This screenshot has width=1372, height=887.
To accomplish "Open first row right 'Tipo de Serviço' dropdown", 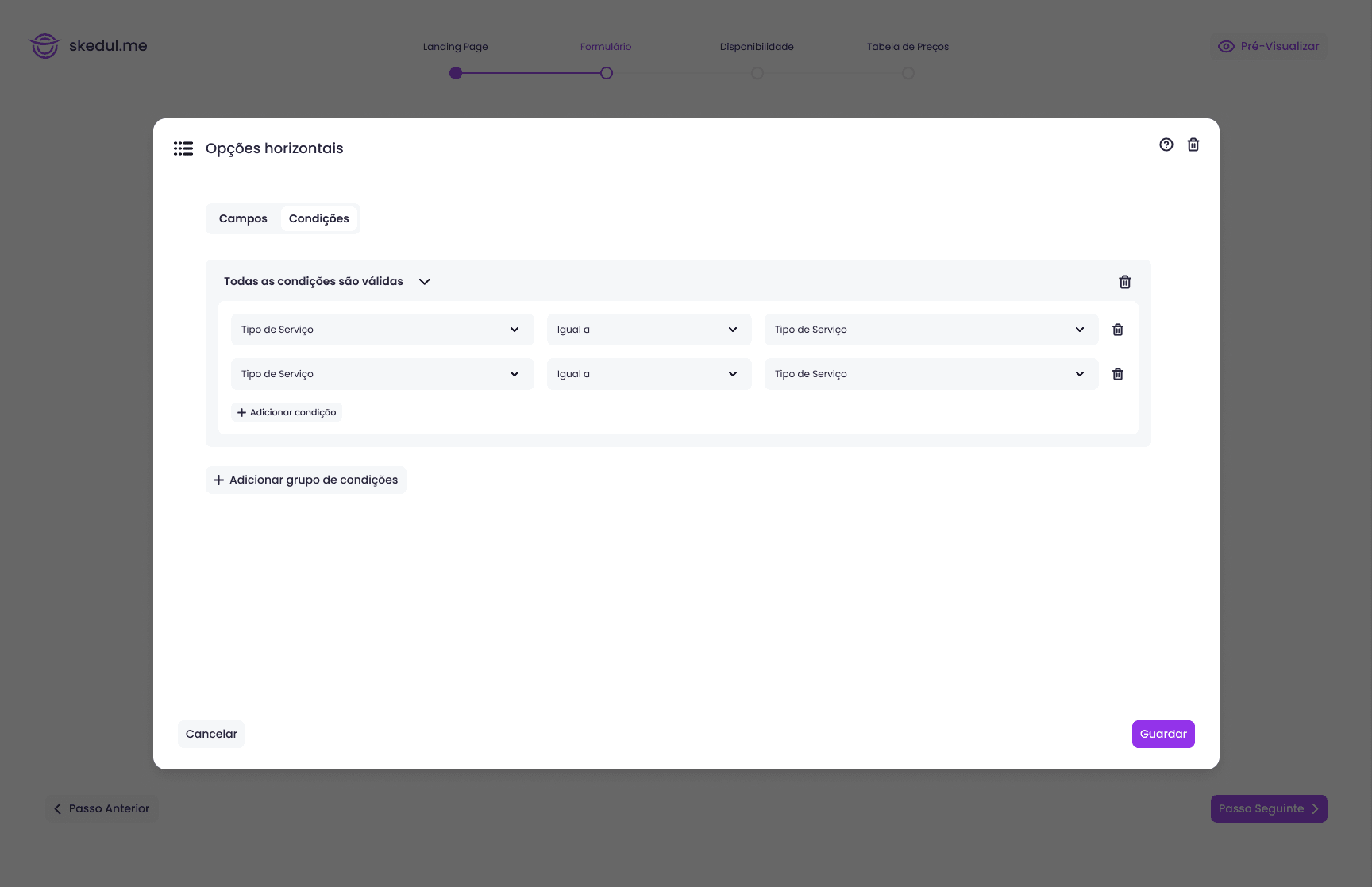I will point(931,330).
